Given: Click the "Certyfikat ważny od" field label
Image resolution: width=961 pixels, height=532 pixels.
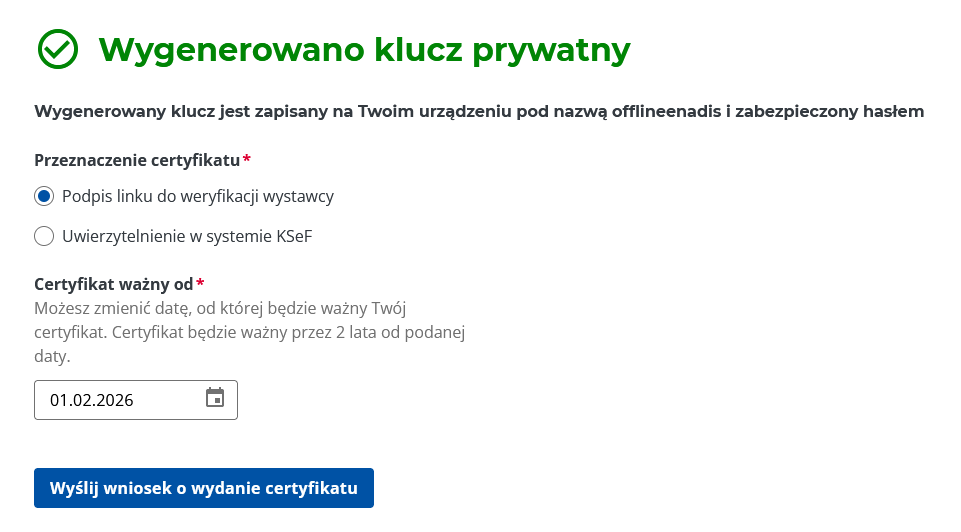Looking at the screenshot, I should point(113,284).
